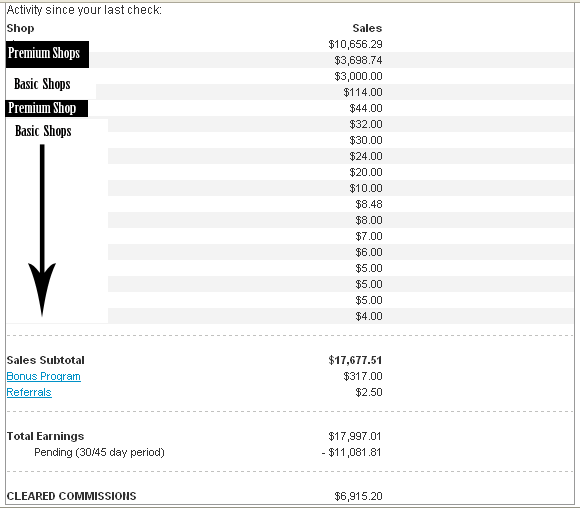Screen dimensions: 580x508
Task: Click the Sales Subtotal $17,677.51 value
Action: (x=355, y=360)
